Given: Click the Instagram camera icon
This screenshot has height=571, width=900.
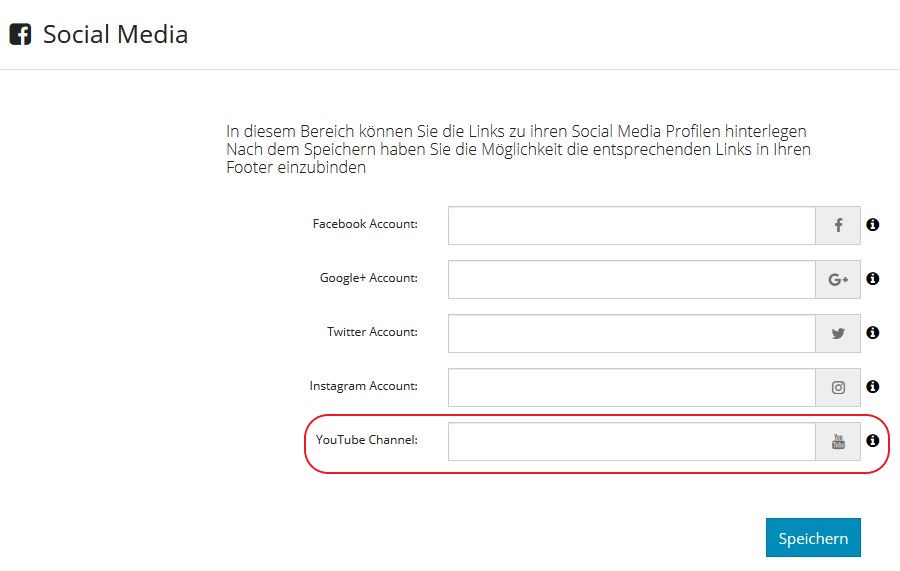Looking at the screenshot, I should click(x=838, y=387).
